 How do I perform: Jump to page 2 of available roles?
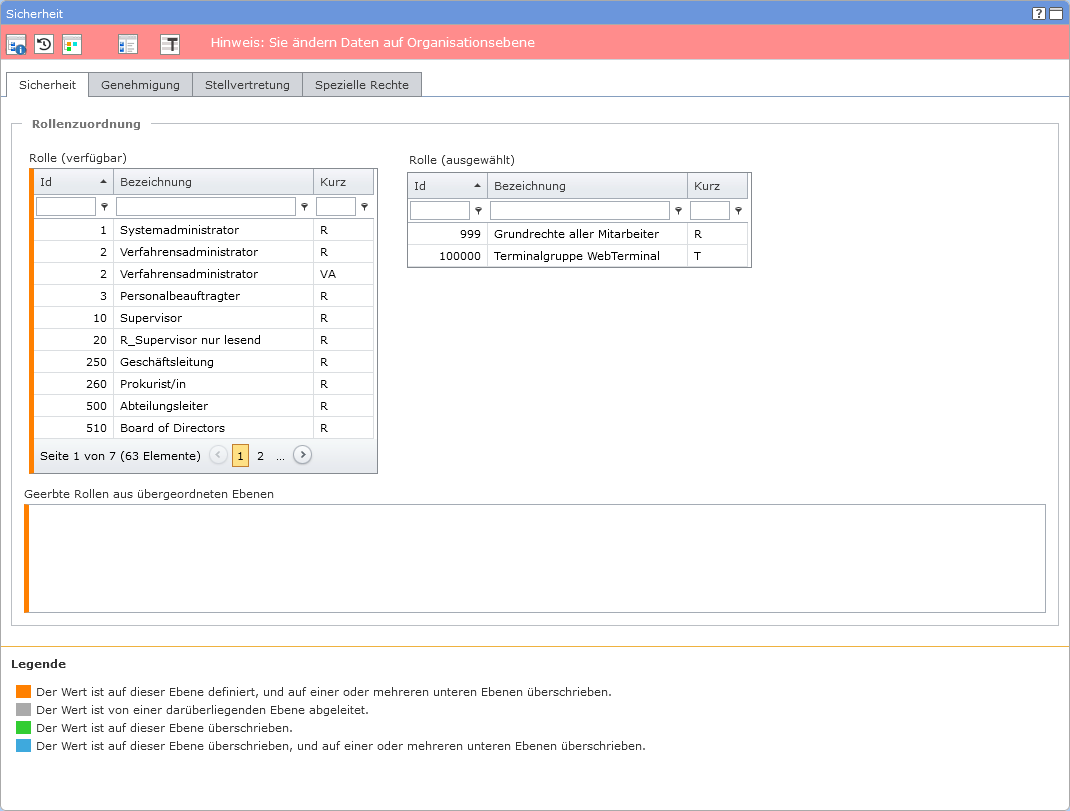coord(260,456)
